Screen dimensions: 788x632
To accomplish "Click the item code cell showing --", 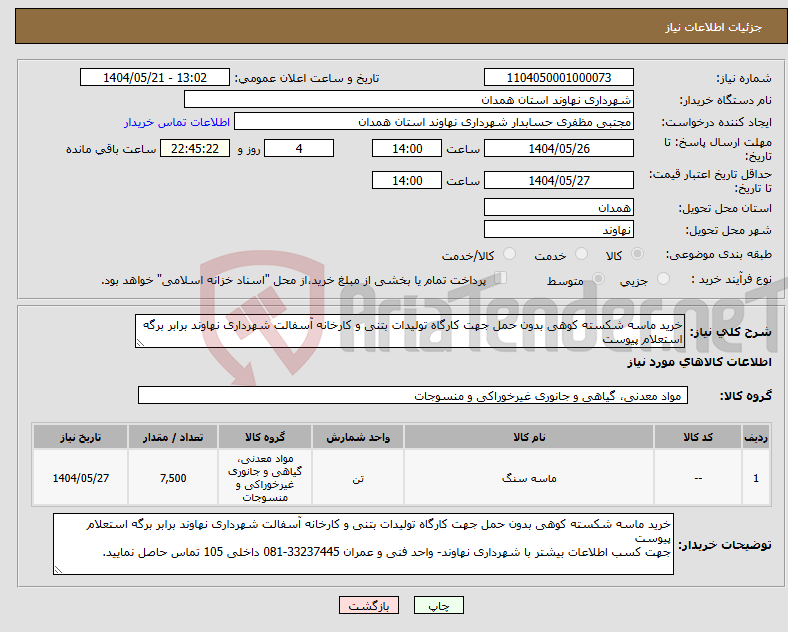I will 698,478.
